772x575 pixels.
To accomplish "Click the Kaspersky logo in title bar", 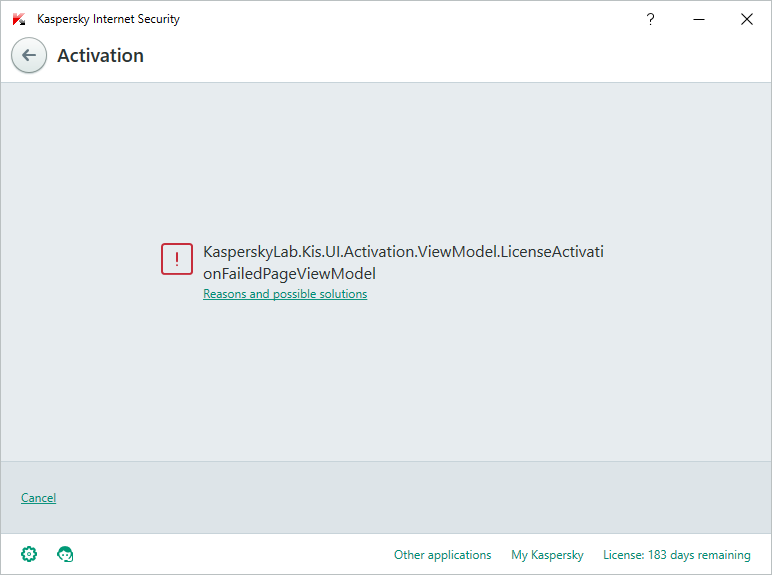I will (x=19, y=19).
